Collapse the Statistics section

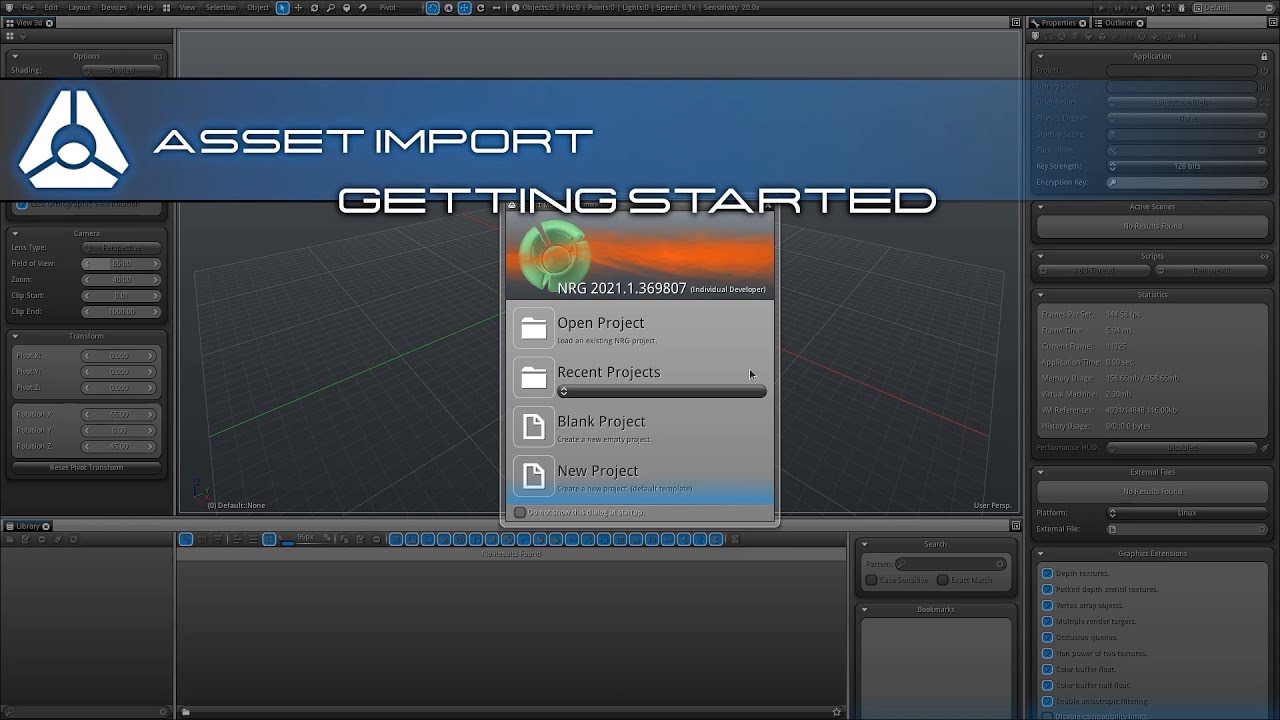1040,295
